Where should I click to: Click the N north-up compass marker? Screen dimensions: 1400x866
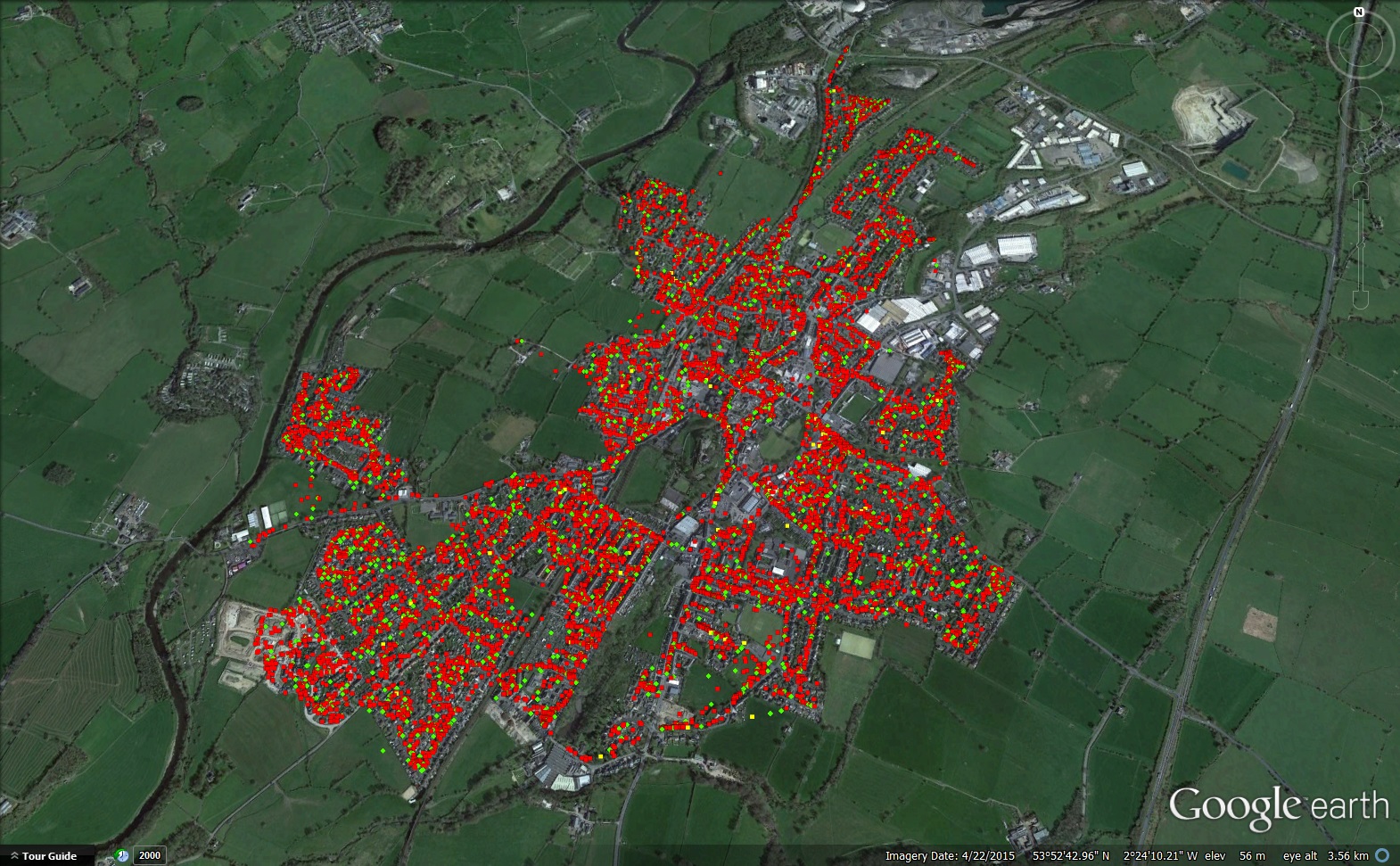coord(1358,12)
